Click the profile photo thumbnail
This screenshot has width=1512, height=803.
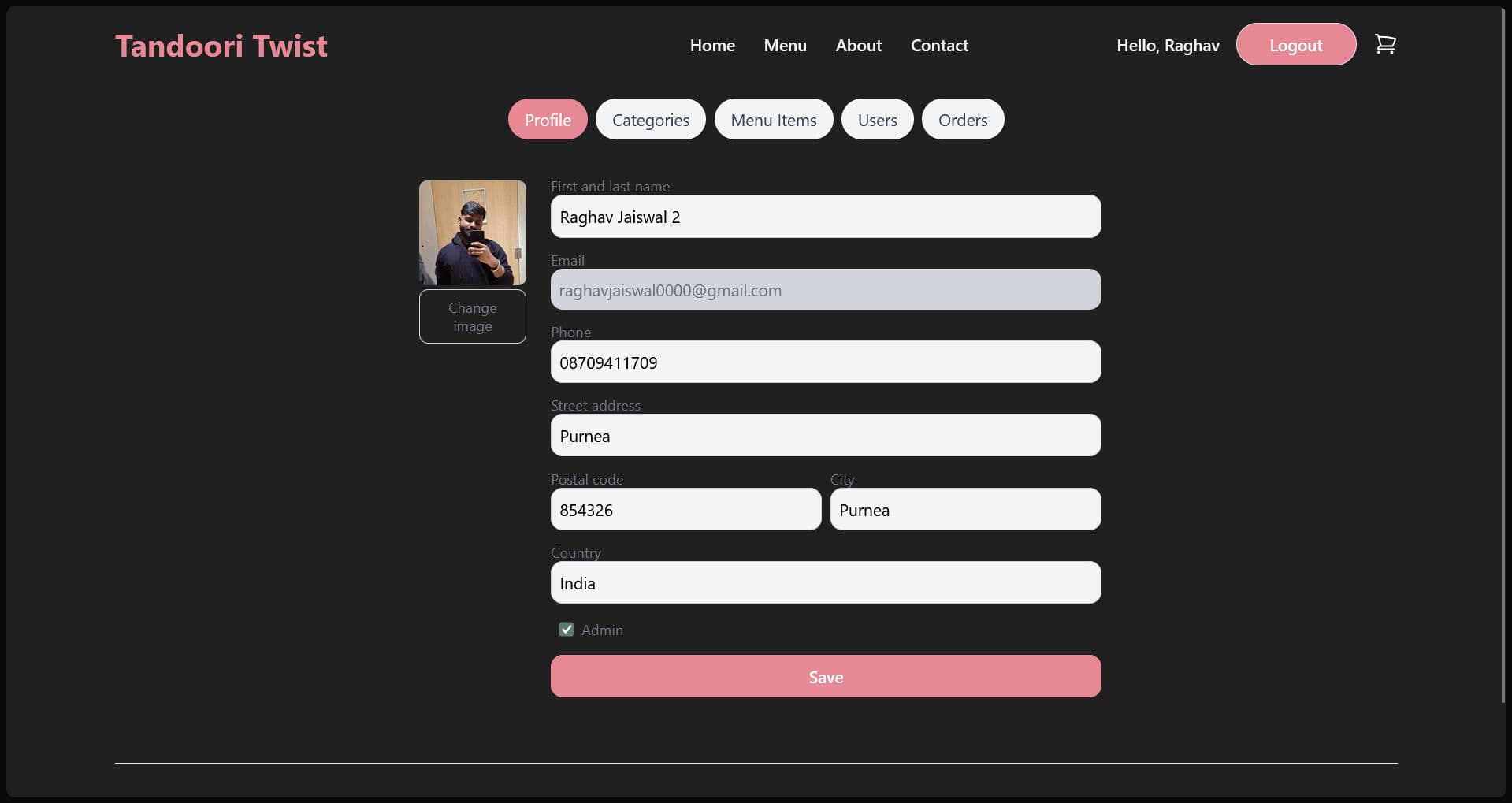[x=472, y=232]
